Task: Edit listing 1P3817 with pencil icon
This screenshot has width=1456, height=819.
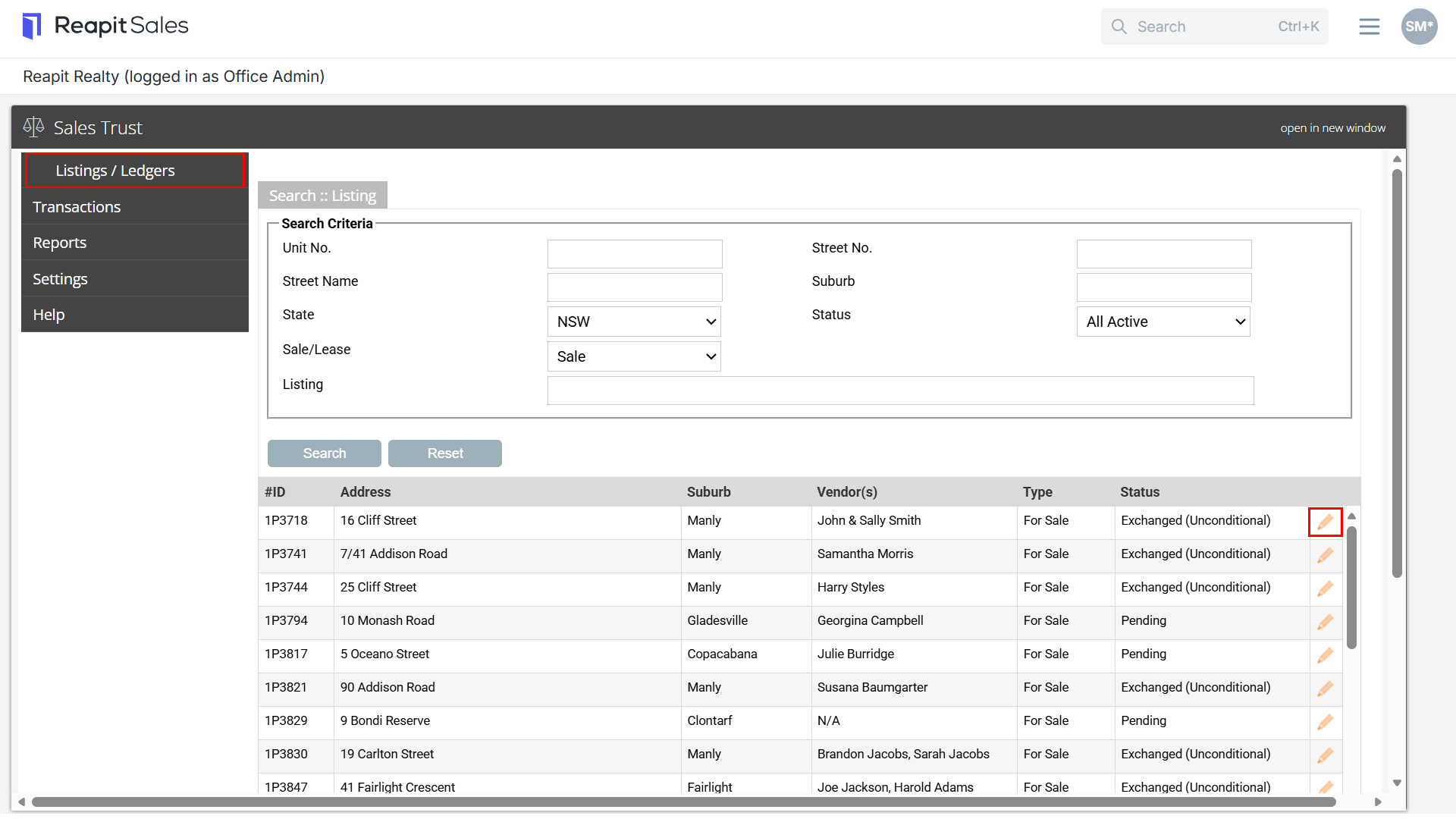Action: (x=1325, y=655)
